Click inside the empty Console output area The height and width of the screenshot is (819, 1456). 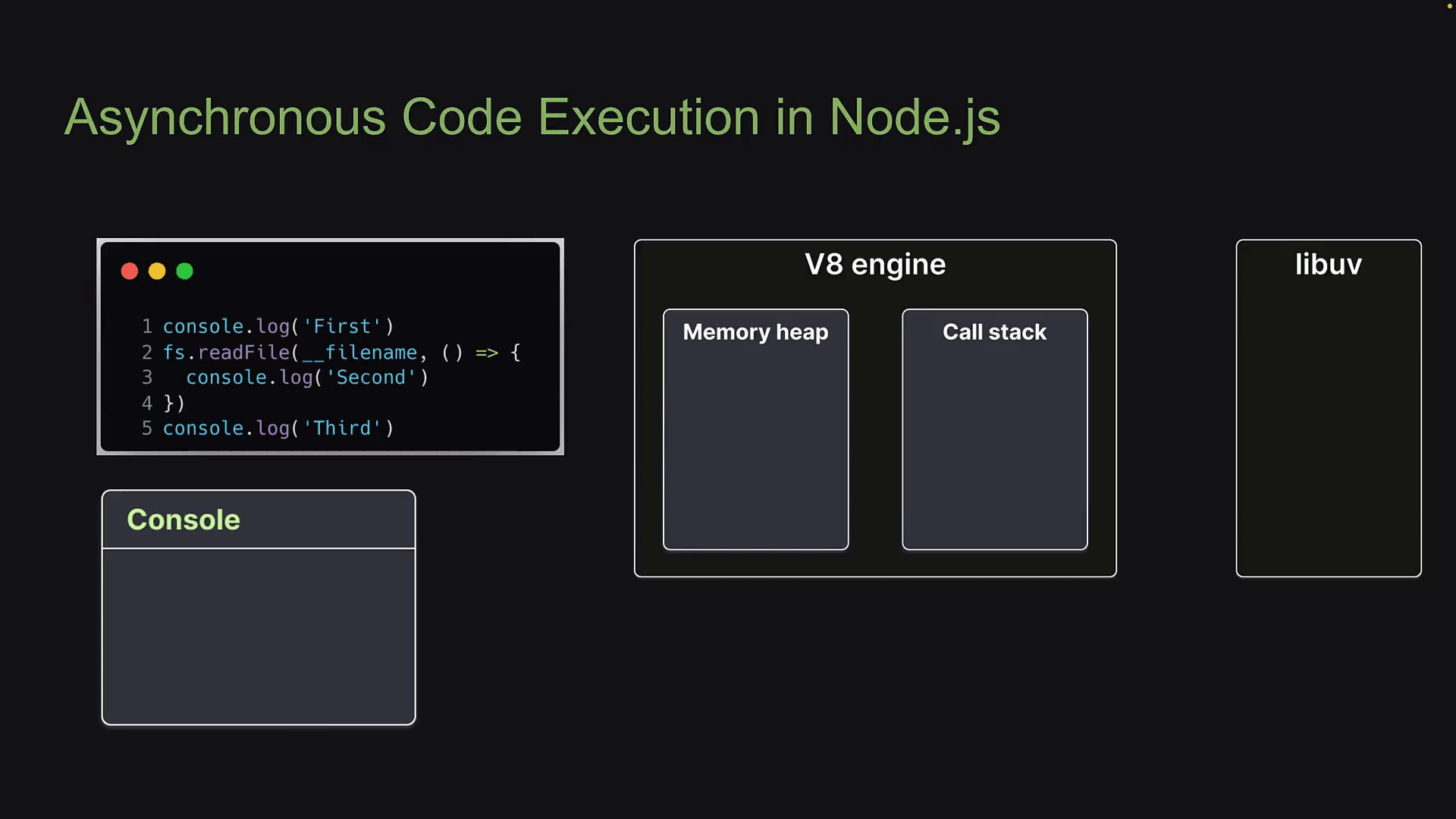(259, 635)
